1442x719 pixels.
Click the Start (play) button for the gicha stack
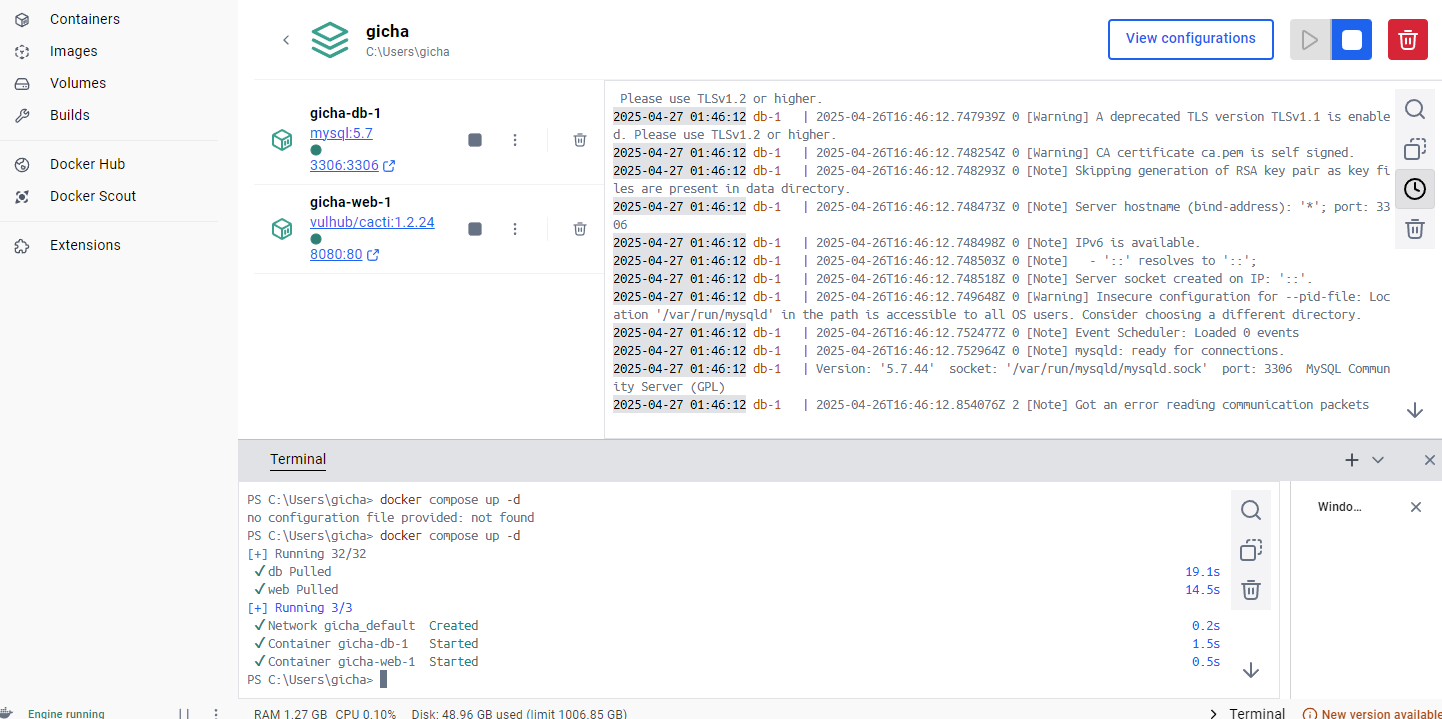pos(1310,40)
